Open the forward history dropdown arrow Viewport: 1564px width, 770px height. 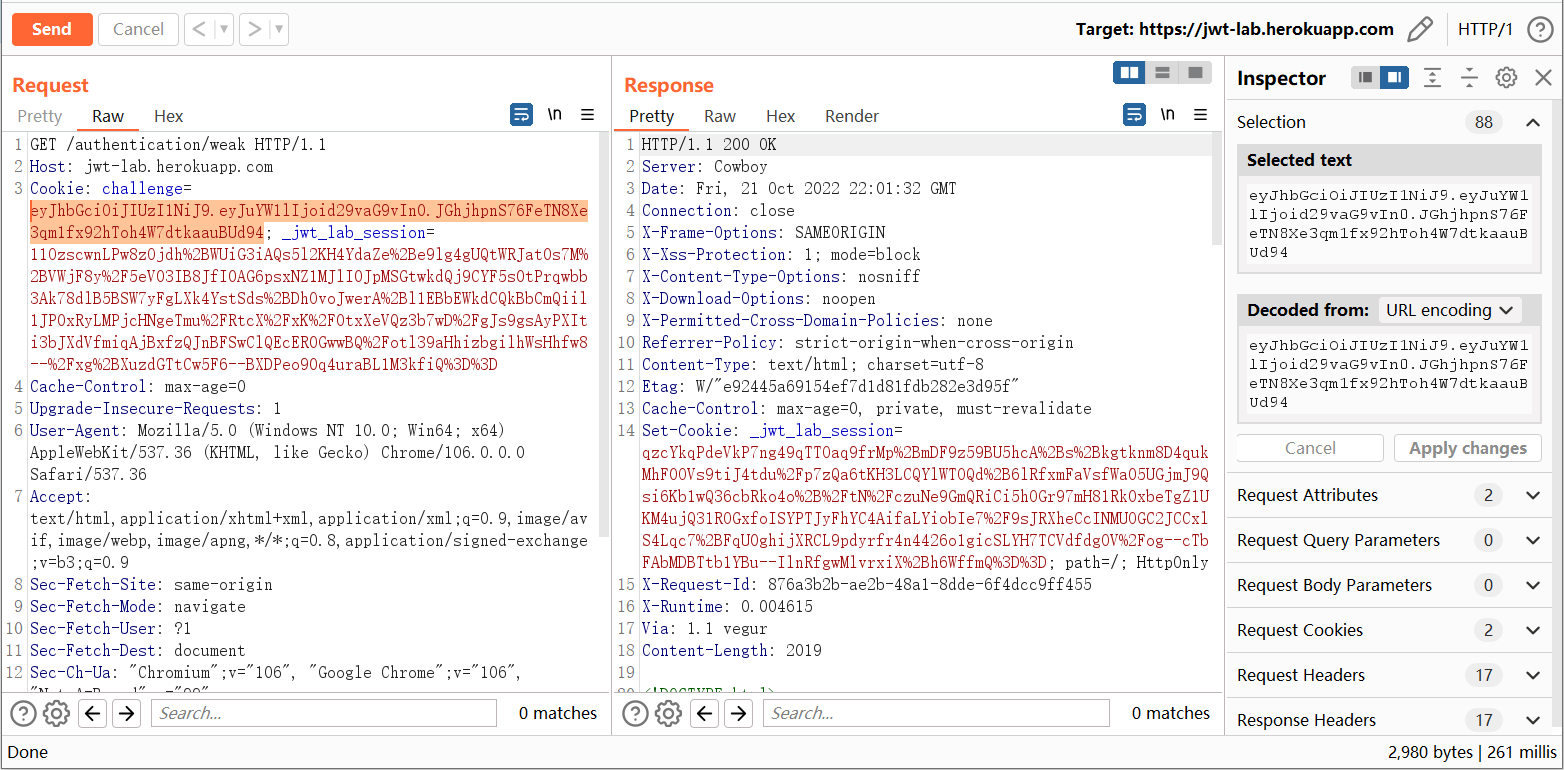coord(279,29)
